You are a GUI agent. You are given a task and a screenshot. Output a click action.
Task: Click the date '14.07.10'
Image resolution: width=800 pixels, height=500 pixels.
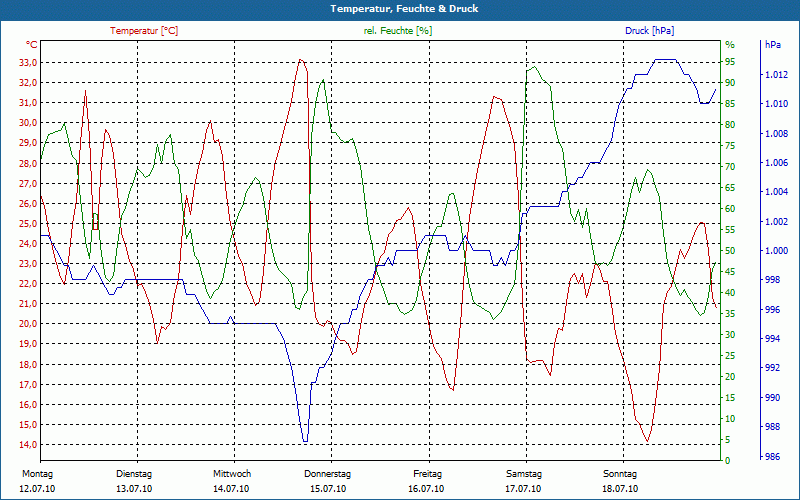231,489
